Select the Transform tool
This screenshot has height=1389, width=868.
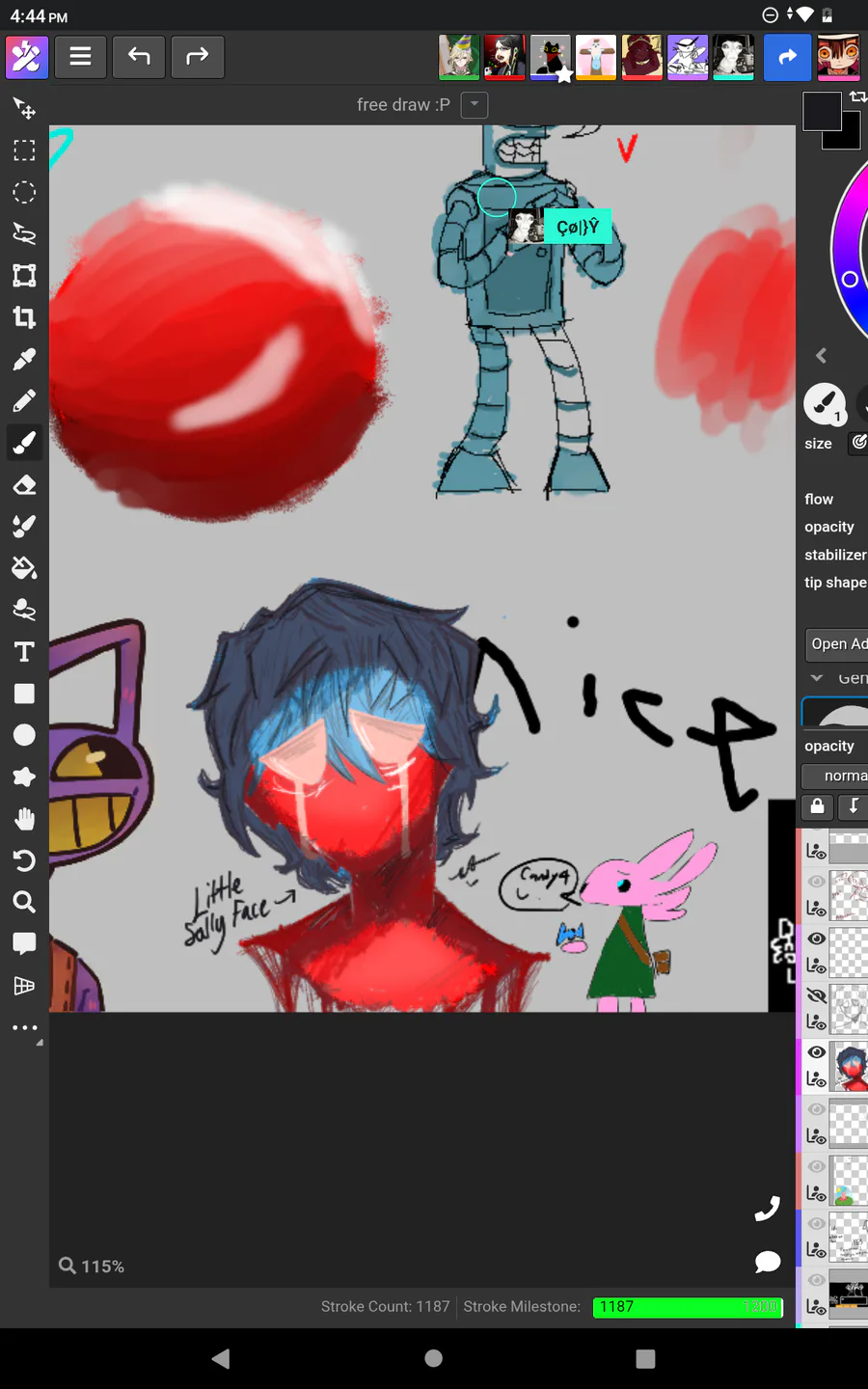coord(24,276)
